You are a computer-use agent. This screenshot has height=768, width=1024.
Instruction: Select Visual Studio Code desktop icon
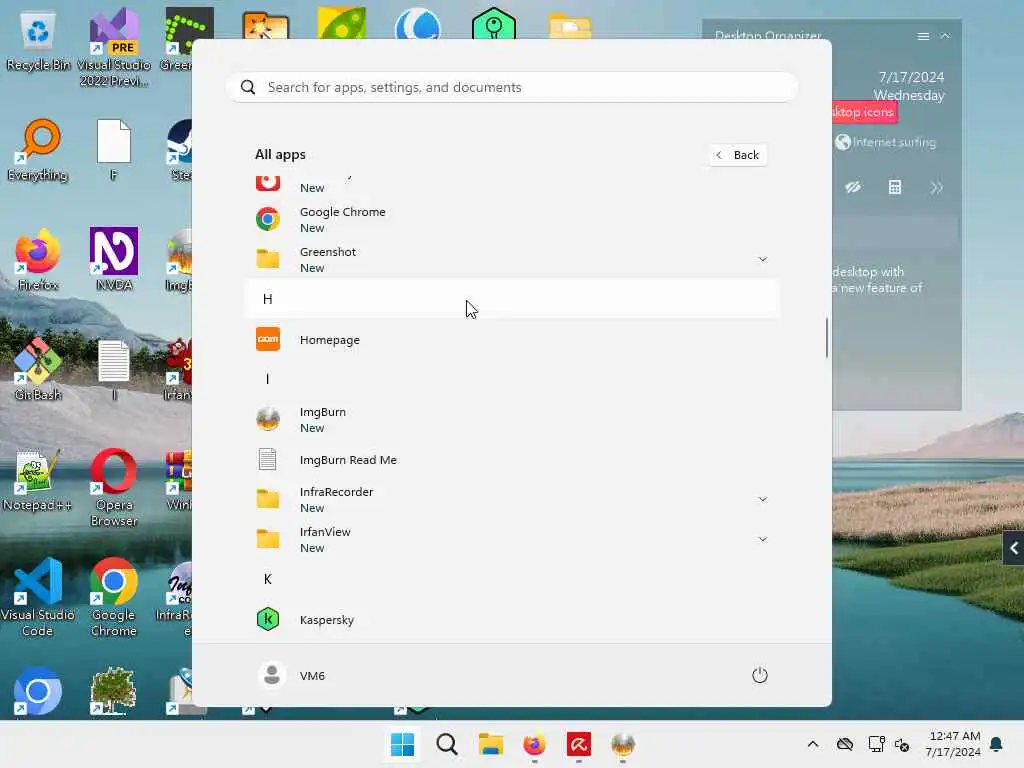(38, 597)
